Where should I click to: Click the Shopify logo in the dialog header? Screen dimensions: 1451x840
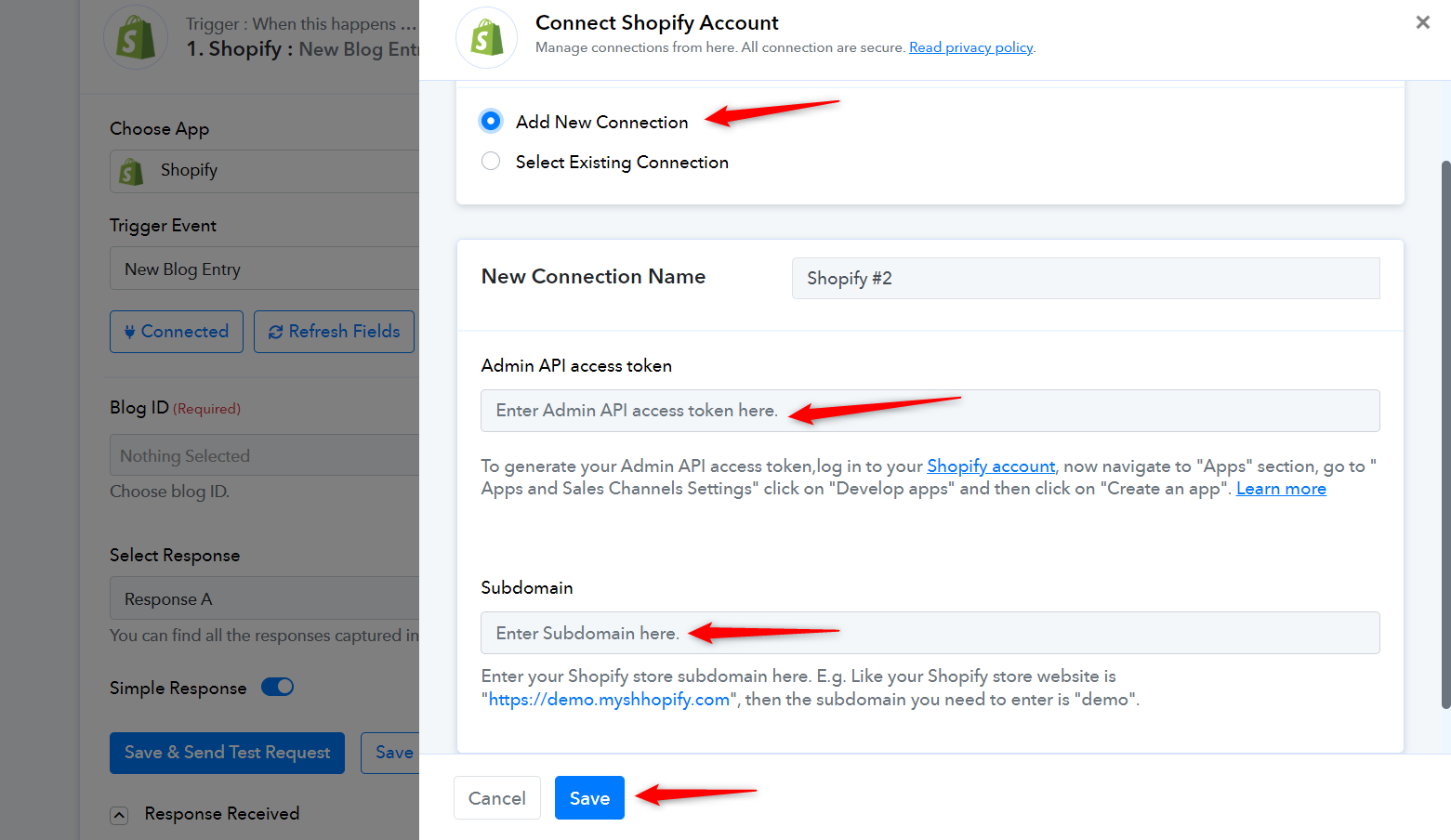pyautogui.click(x=486, y=38)
